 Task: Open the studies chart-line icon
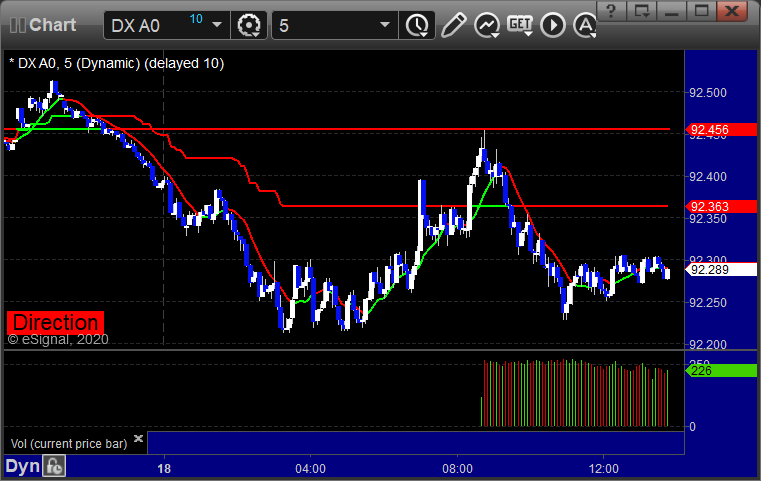[x=487, y=25]
